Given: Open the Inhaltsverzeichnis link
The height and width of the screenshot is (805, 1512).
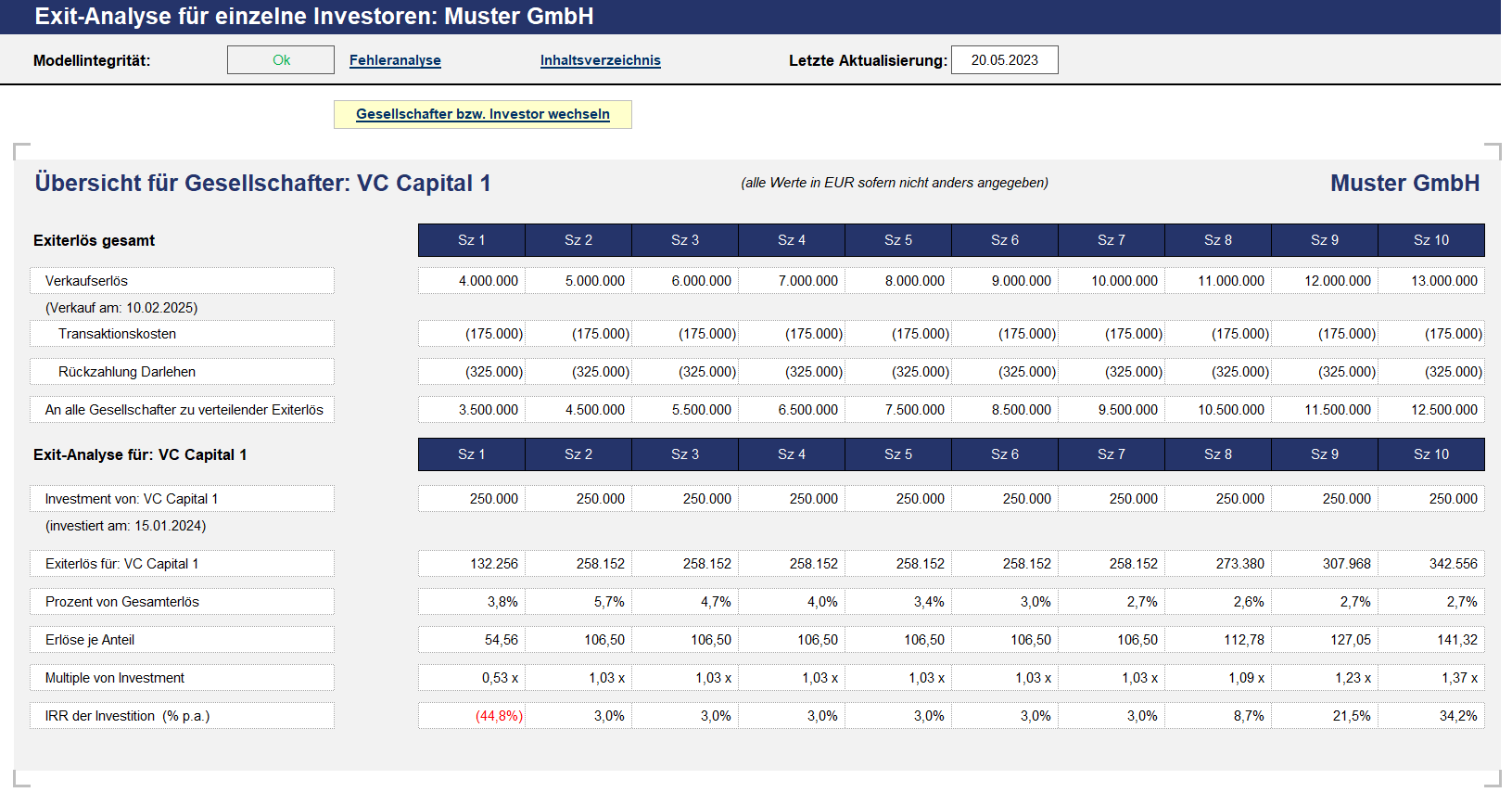Looking at the screenshot, I should click(601, 60).
